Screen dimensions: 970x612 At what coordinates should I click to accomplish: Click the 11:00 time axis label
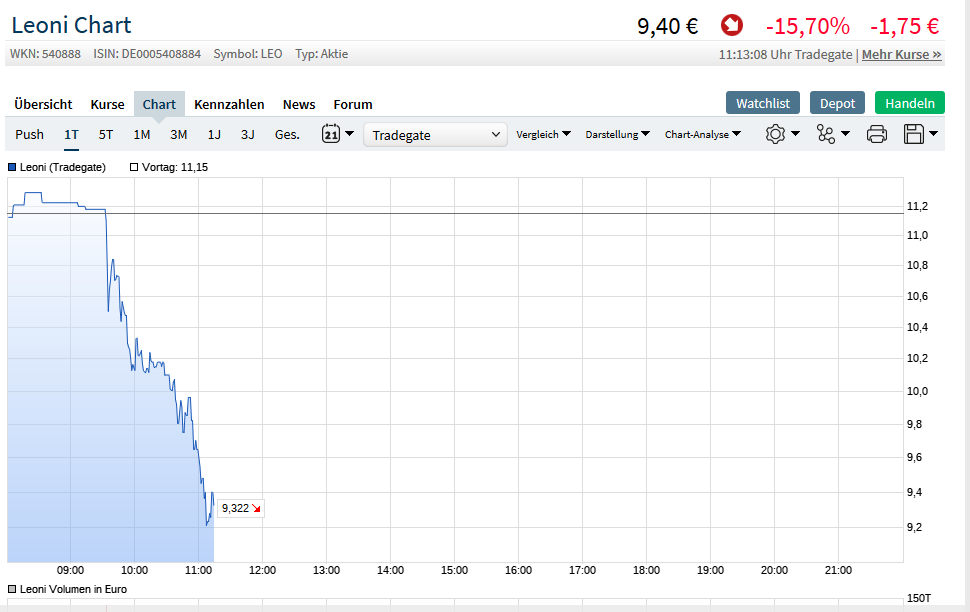[199, 570]
